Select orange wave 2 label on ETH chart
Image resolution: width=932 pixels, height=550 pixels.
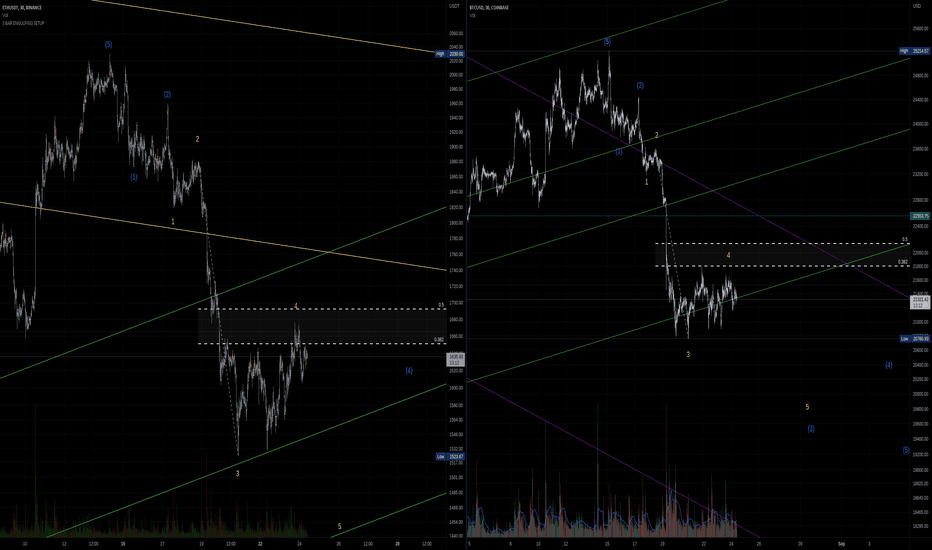[197, 139]
